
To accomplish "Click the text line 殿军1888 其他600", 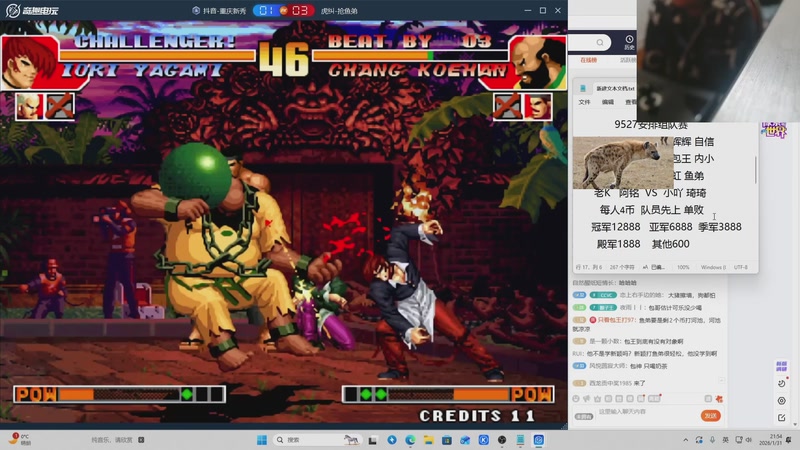I will [643, 244].
